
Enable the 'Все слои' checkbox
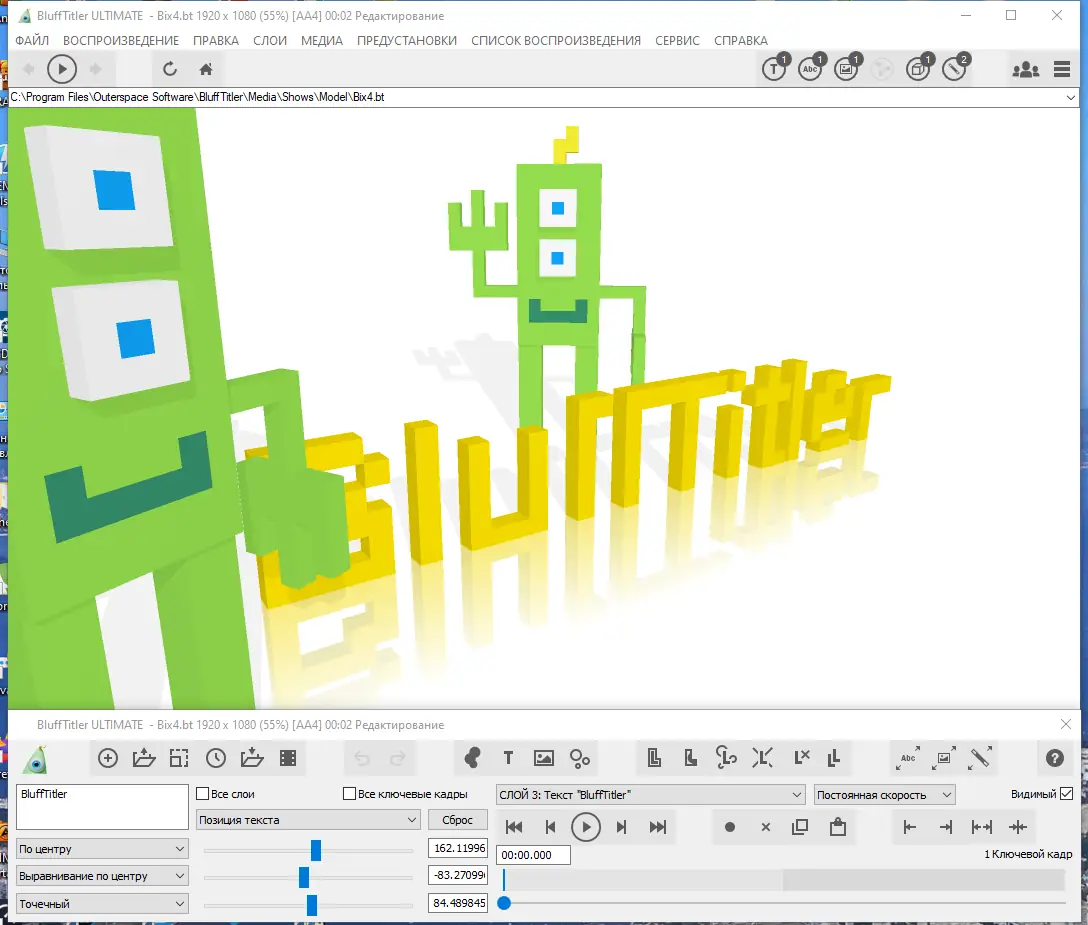203,794
